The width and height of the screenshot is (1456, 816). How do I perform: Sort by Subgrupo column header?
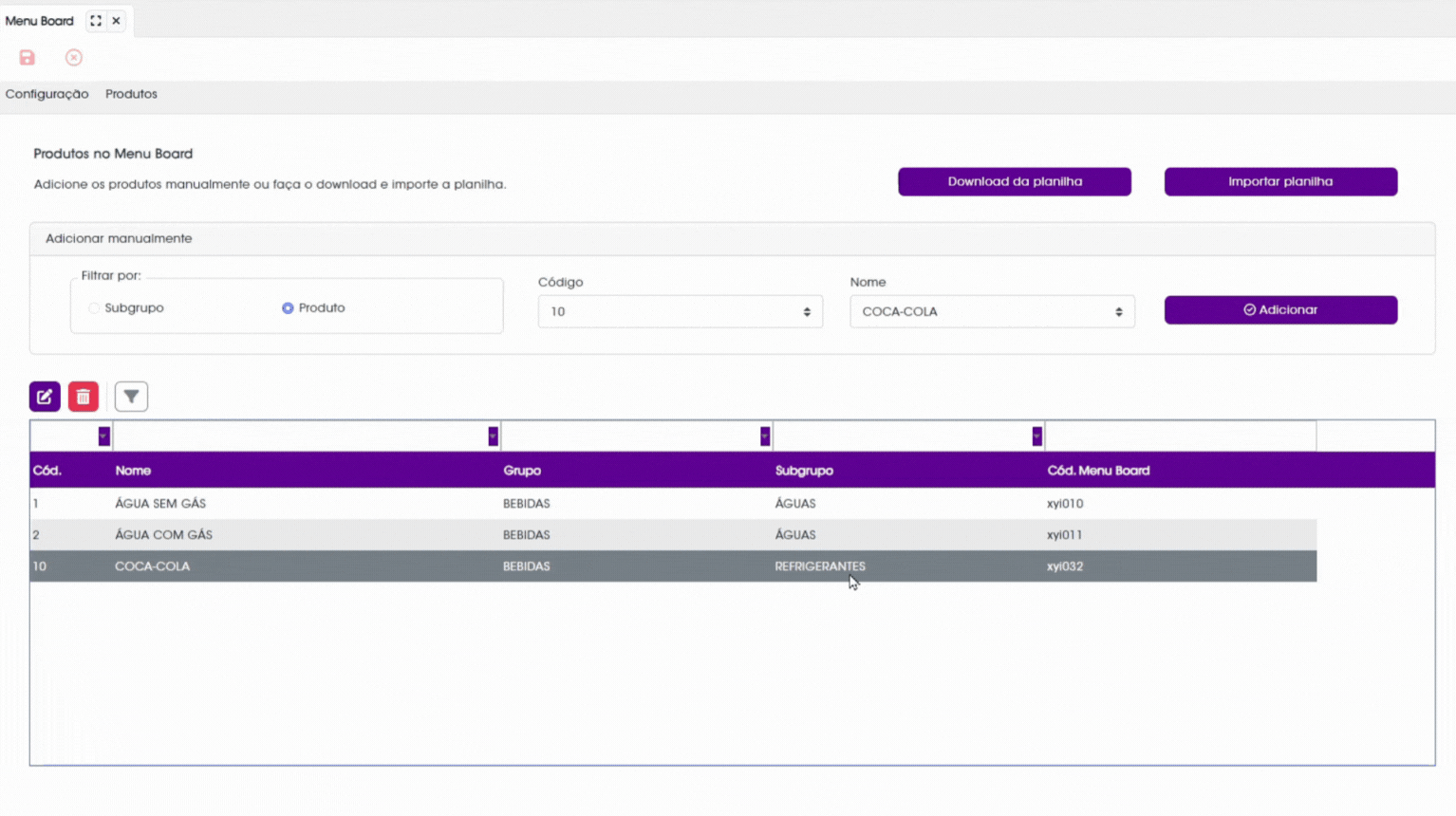804,471
